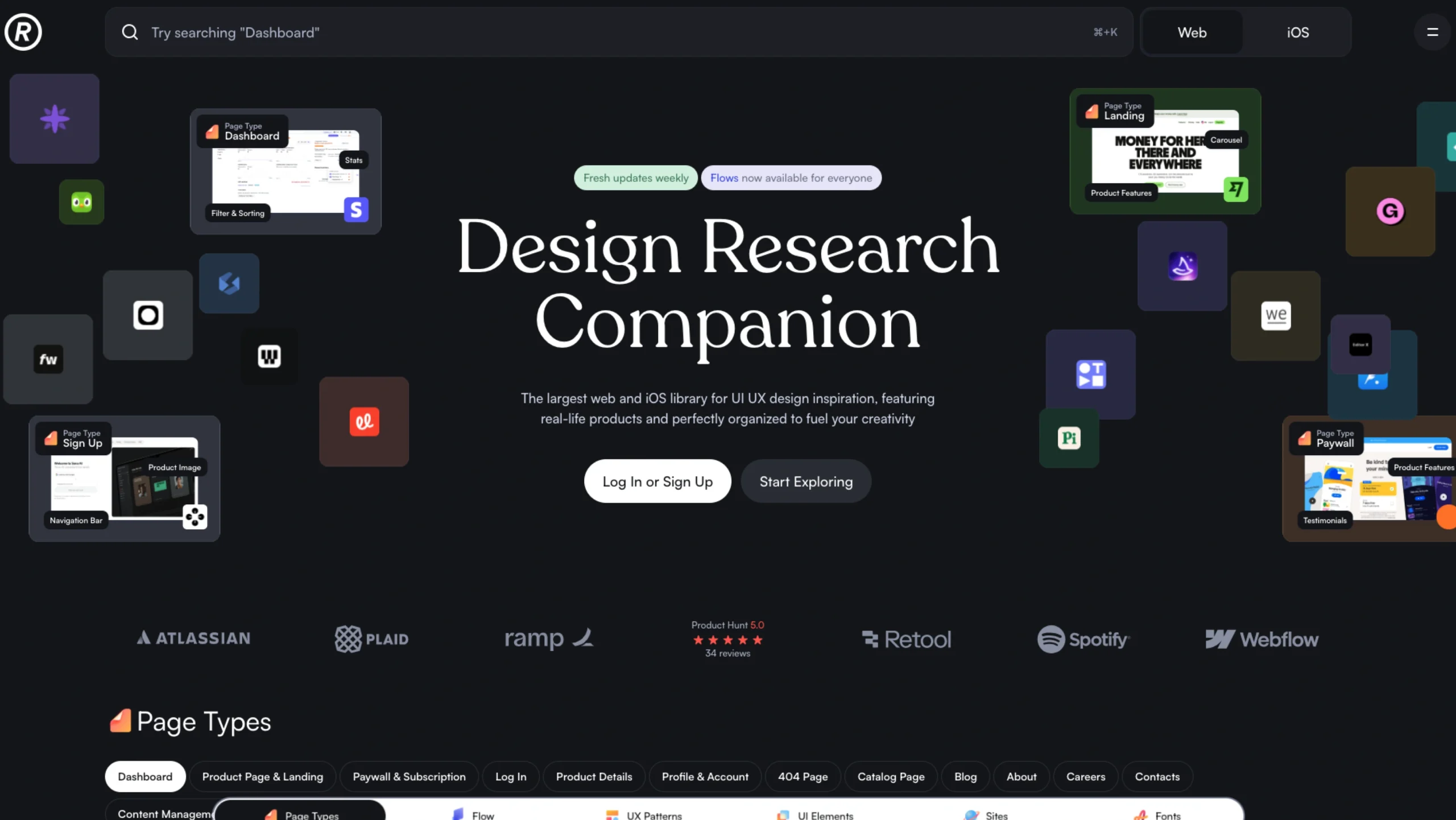Click the magnifier icon in the search bar

click(x=130, y=32)
